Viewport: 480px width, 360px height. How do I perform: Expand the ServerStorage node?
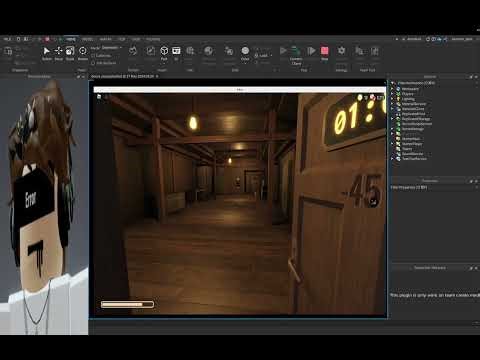393,129
